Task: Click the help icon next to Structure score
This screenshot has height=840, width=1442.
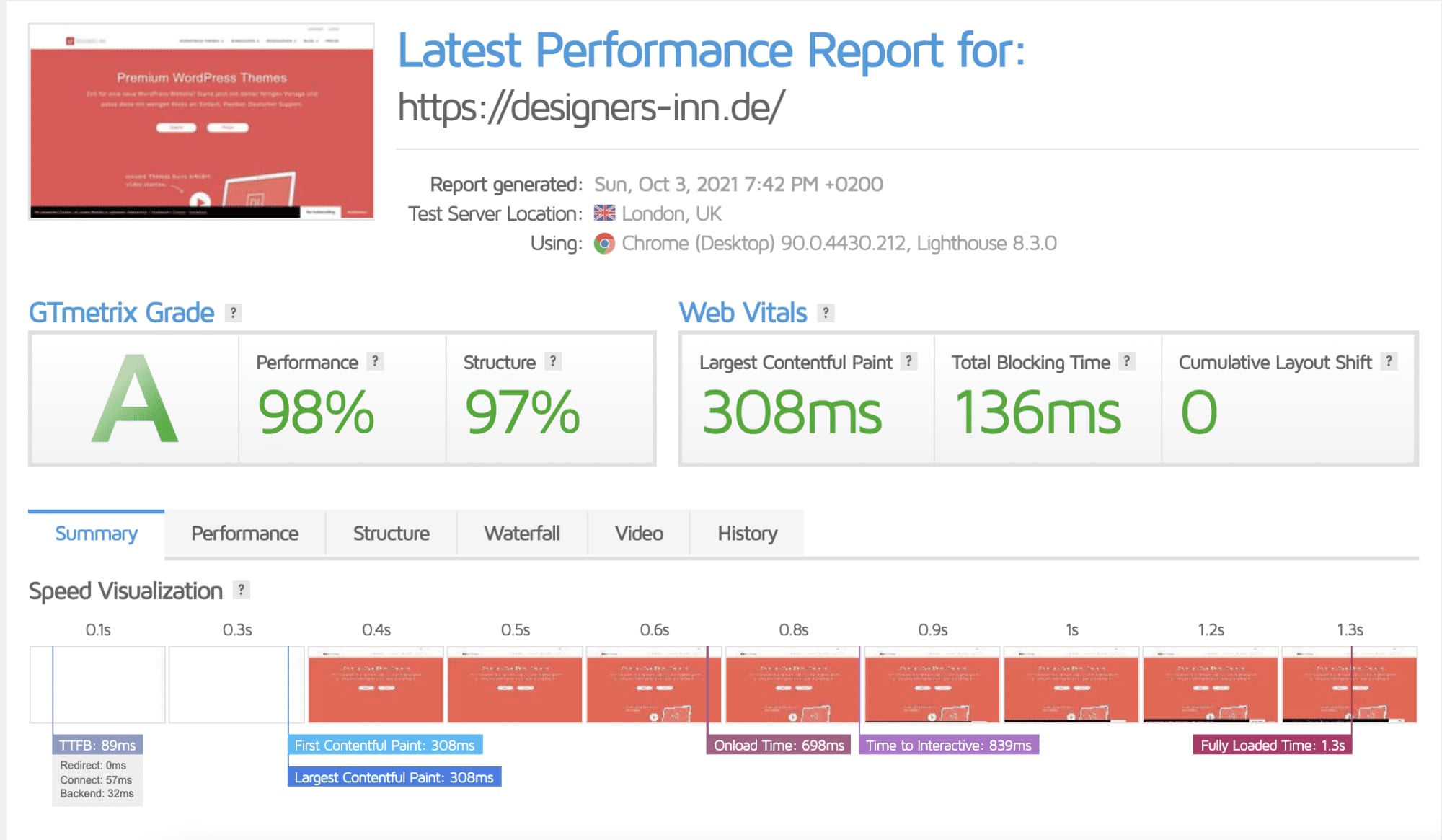Action: coord(553,361)
